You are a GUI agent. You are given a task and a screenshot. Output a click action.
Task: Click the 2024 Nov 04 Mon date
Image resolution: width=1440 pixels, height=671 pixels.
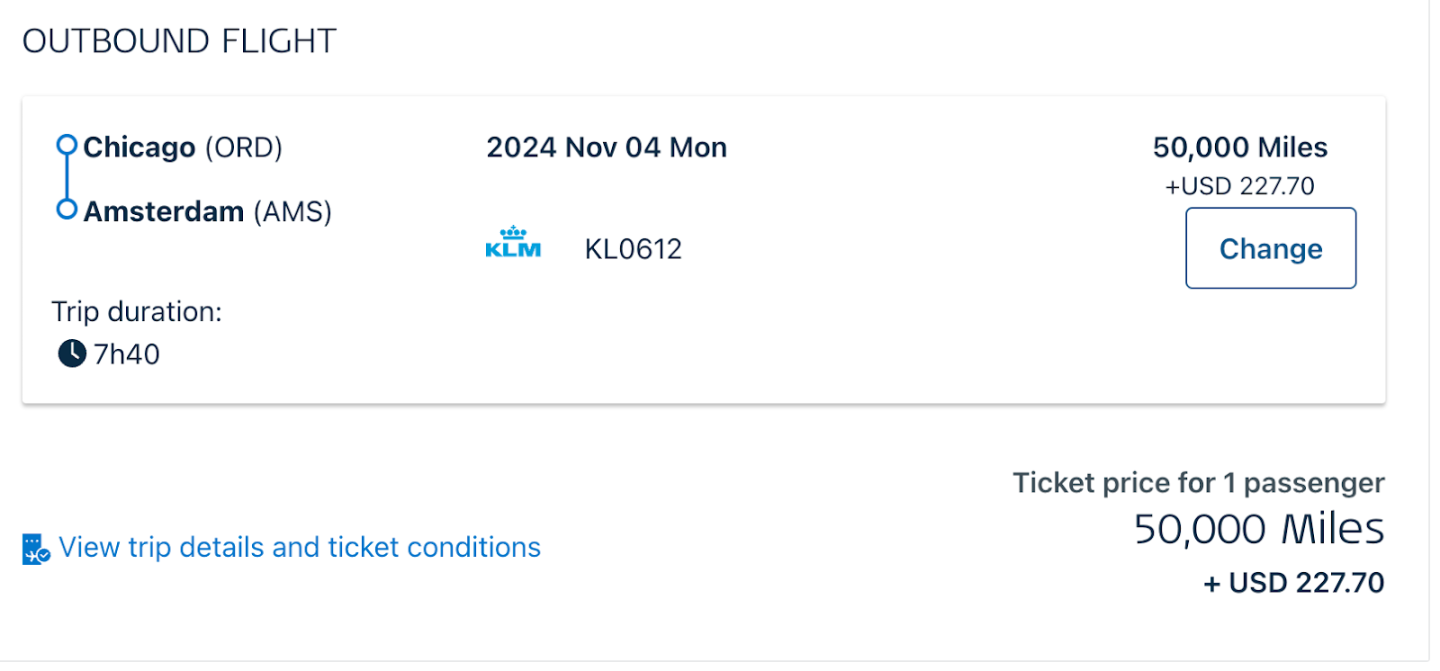606,148
